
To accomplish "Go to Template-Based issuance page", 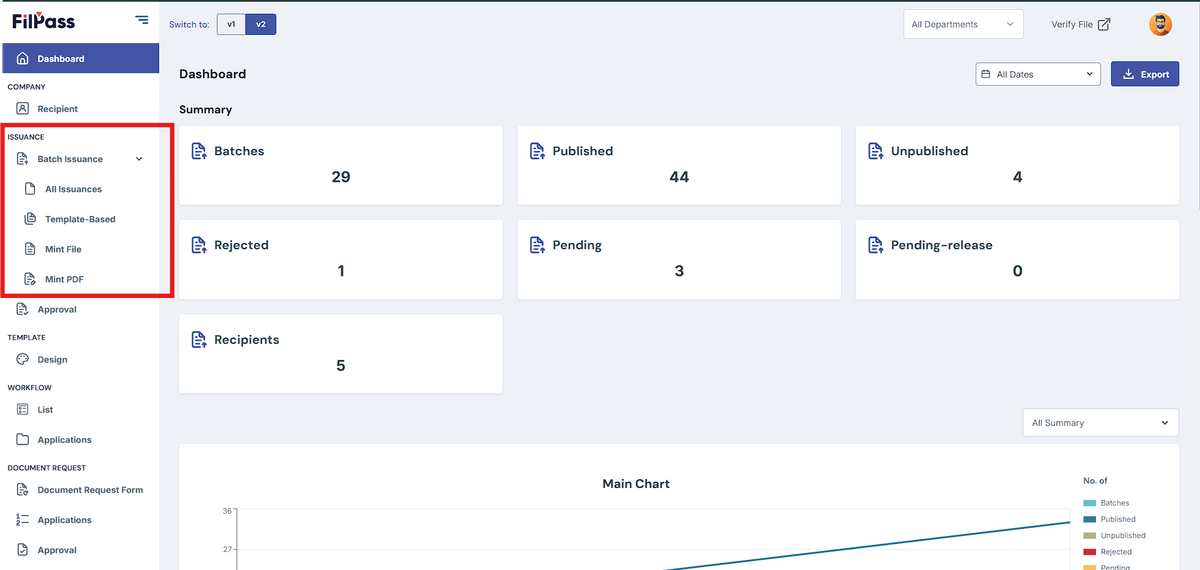I will tap(80, 219).
